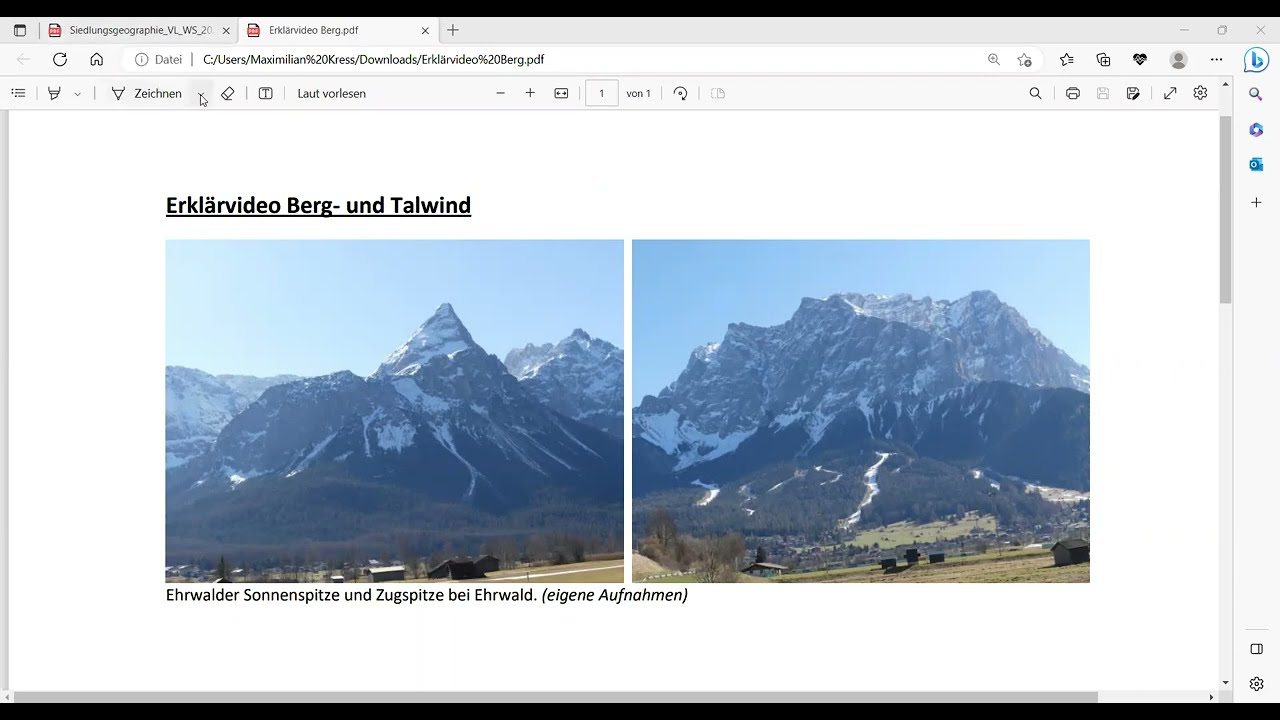
Task: Close the Erklärvideo Berg.pdf tab
Action: click(x=425, y=31)
